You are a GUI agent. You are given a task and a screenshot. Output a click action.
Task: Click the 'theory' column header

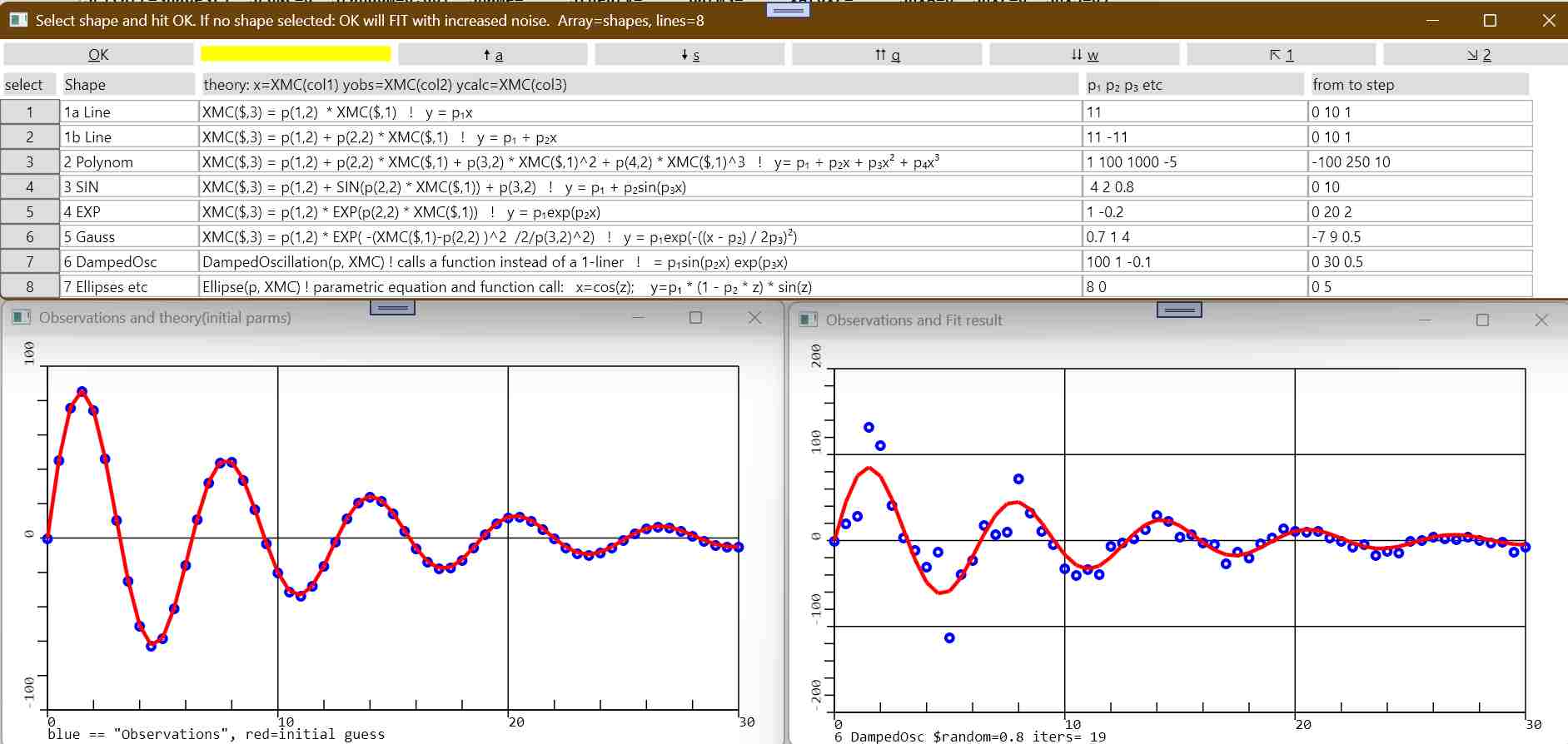point(640,85)
